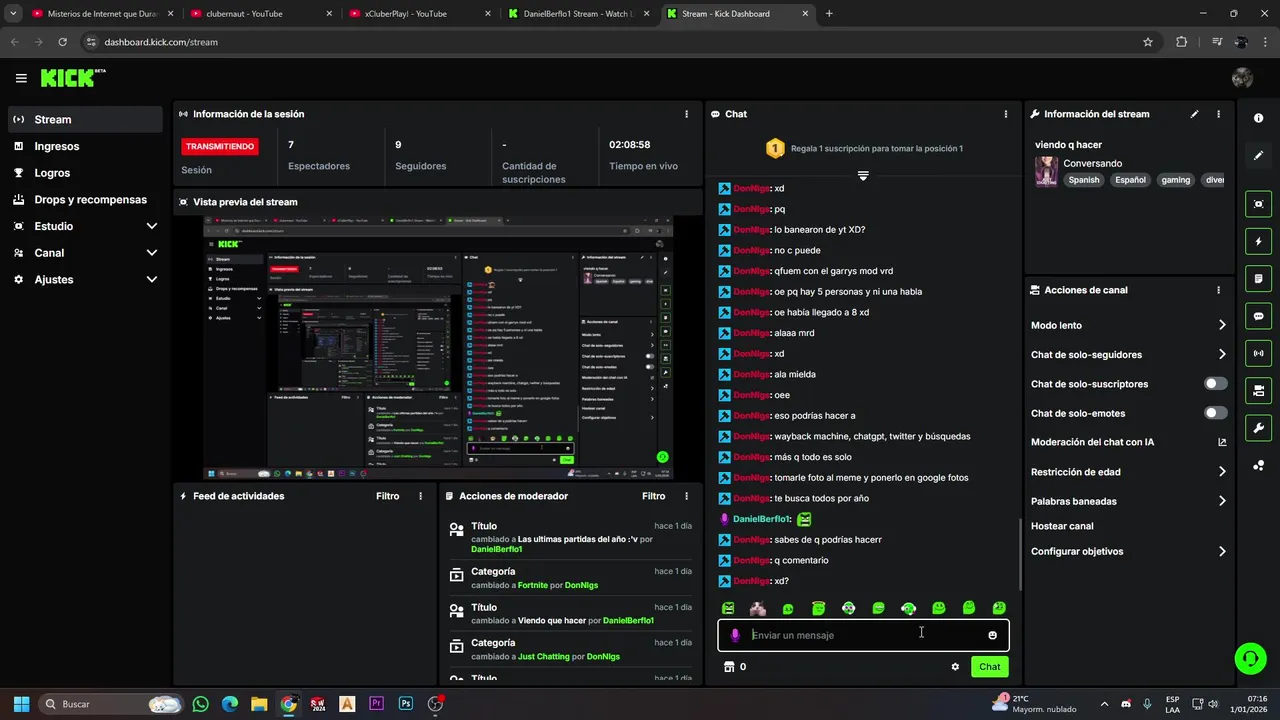Click the three-dots cluster sidebar icon

click(x=1258, y=465)
